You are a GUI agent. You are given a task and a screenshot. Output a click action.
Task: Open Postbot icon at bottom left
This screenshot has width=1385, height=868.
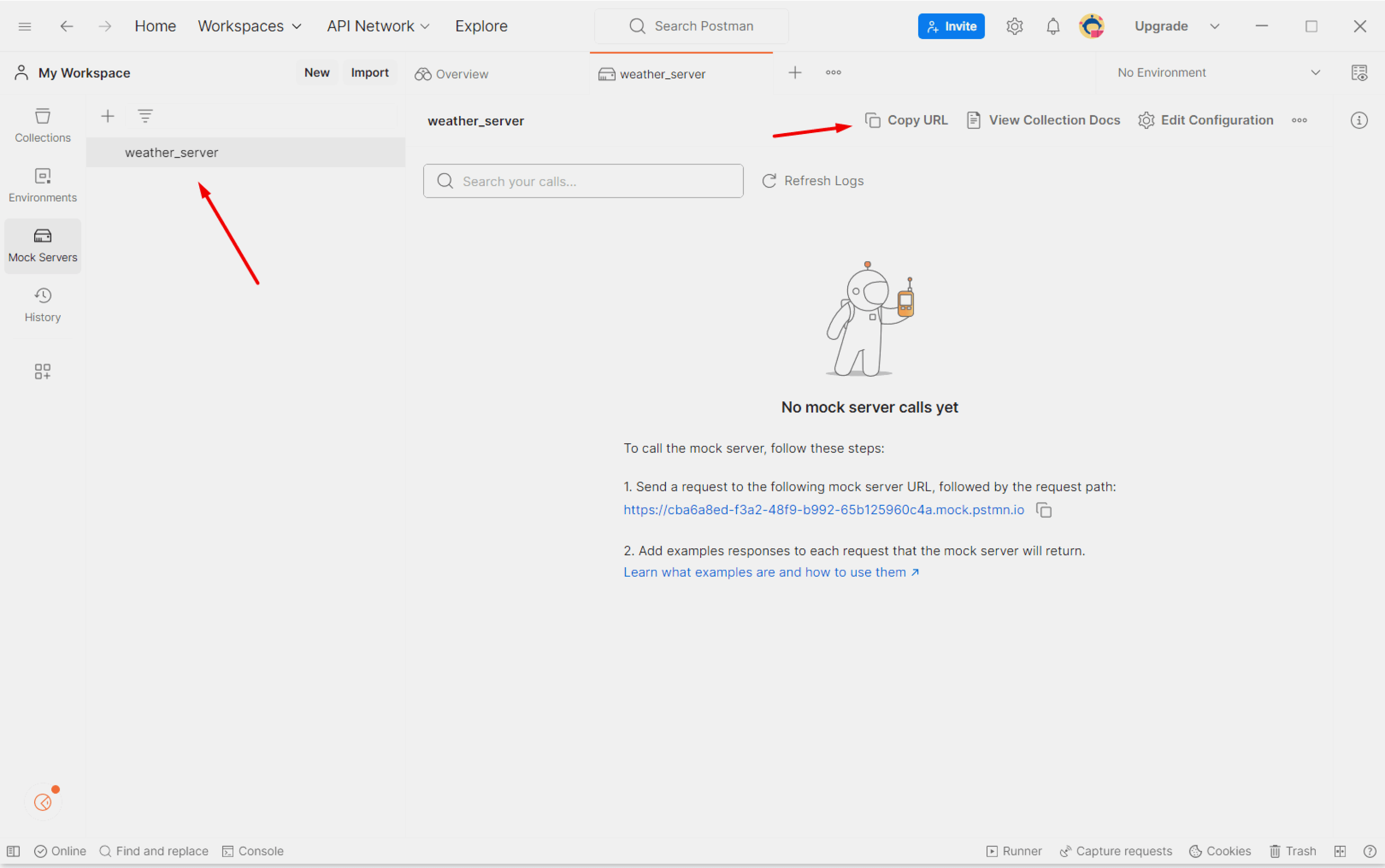[x=43, y=802]
